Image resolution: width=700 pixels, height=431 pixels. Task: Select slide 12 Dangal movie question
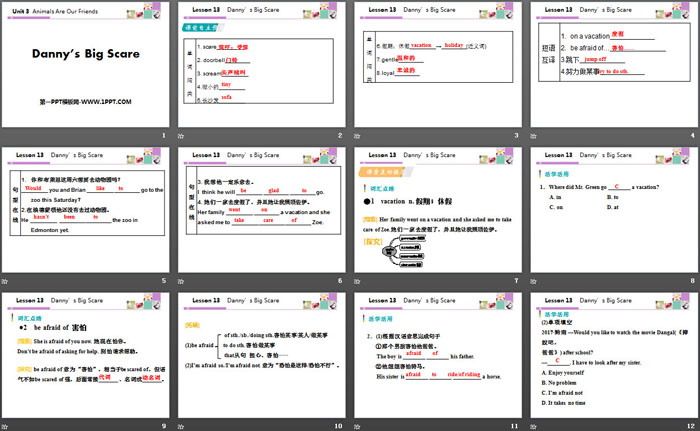(x=614, y=355)
